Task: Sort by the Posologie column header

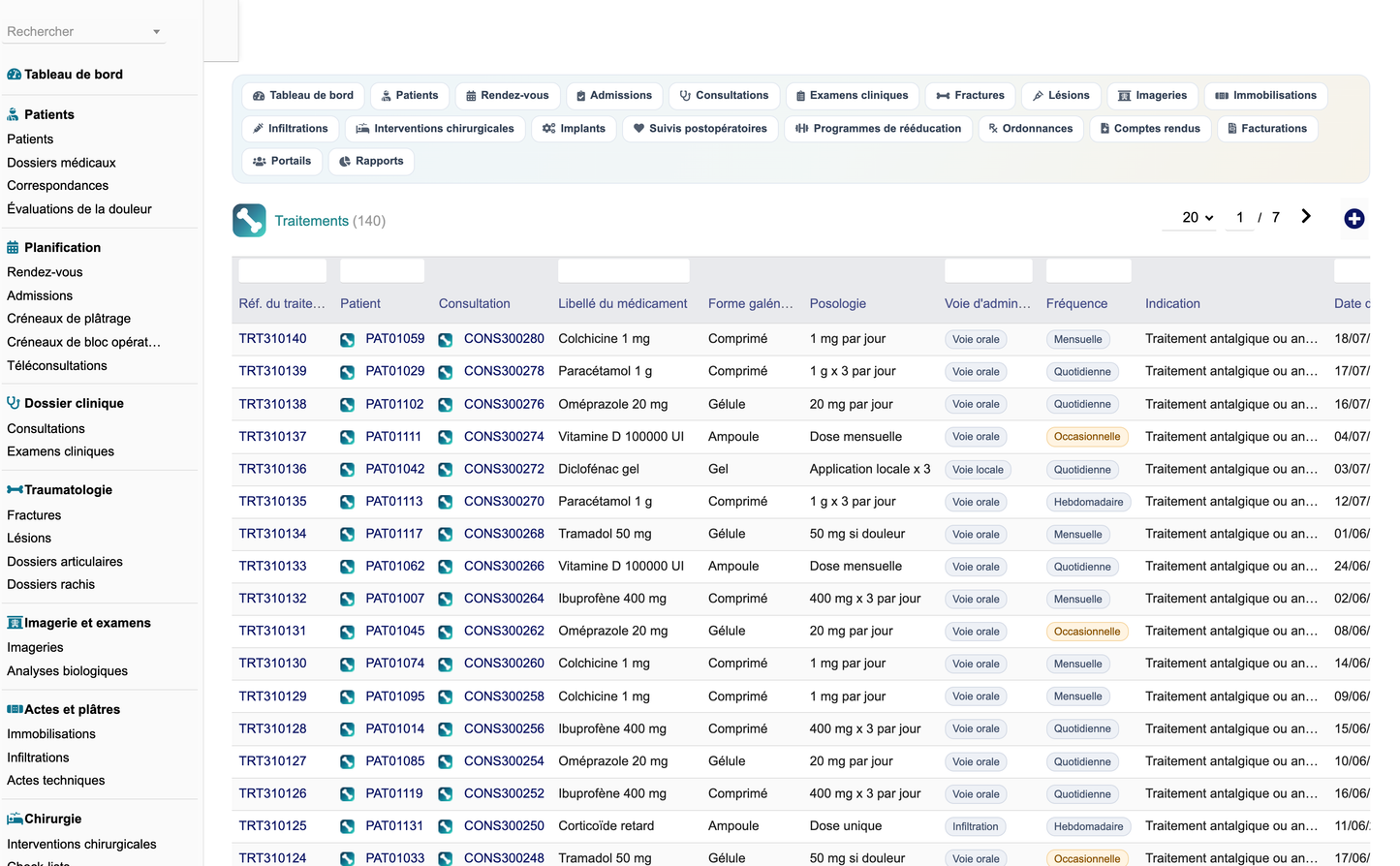Action: 838,304
